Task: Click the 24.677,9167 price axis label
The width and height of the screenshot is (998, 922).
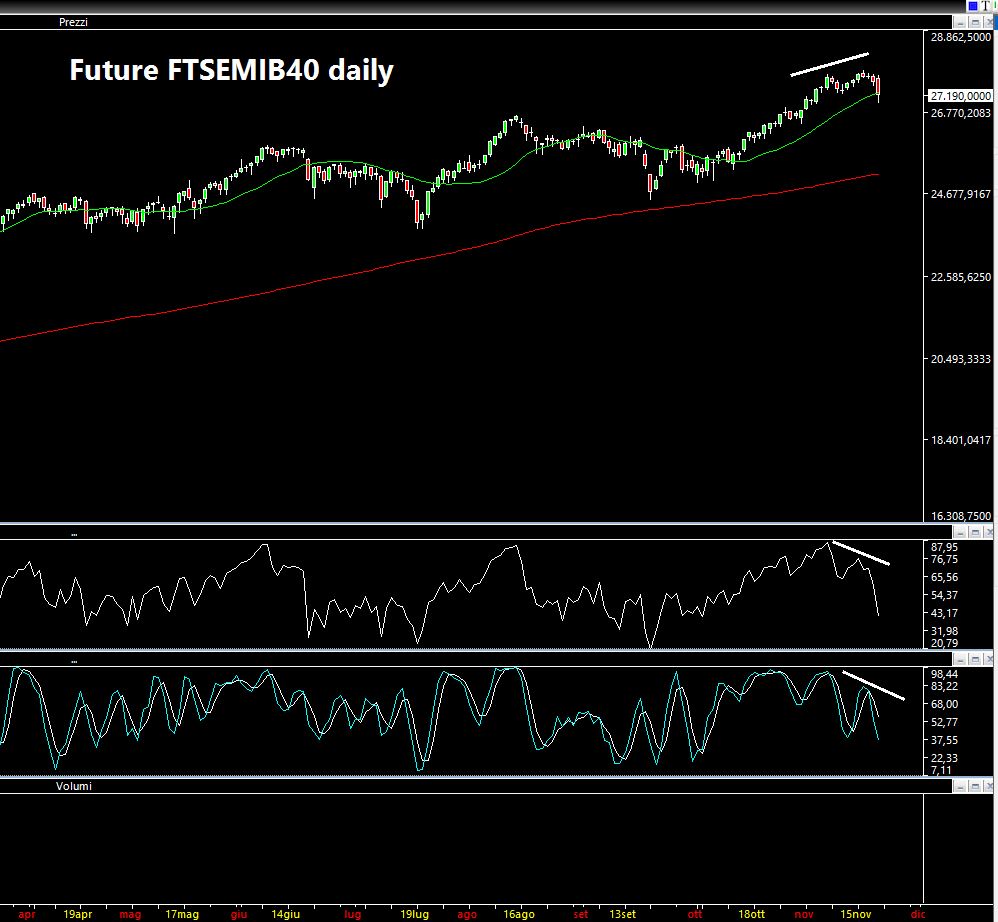Action: (x=960, y=193)
